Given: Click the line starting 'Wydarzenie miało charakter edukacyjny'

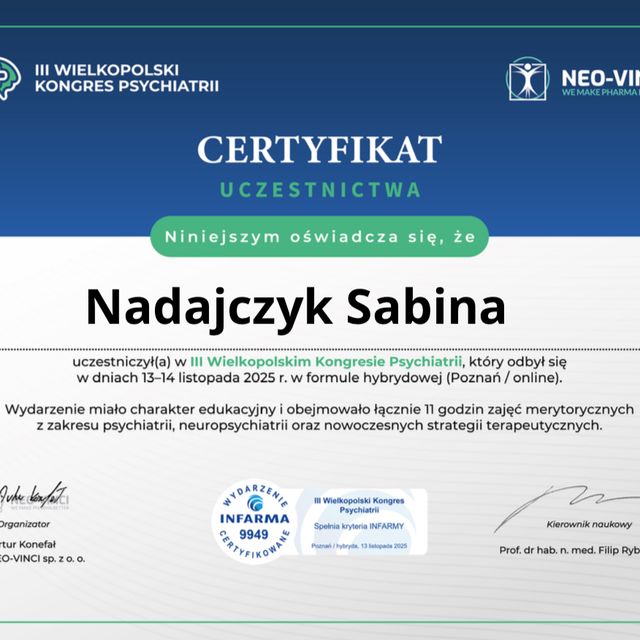Looking at the screenshot, I should (x=319, y=409).
